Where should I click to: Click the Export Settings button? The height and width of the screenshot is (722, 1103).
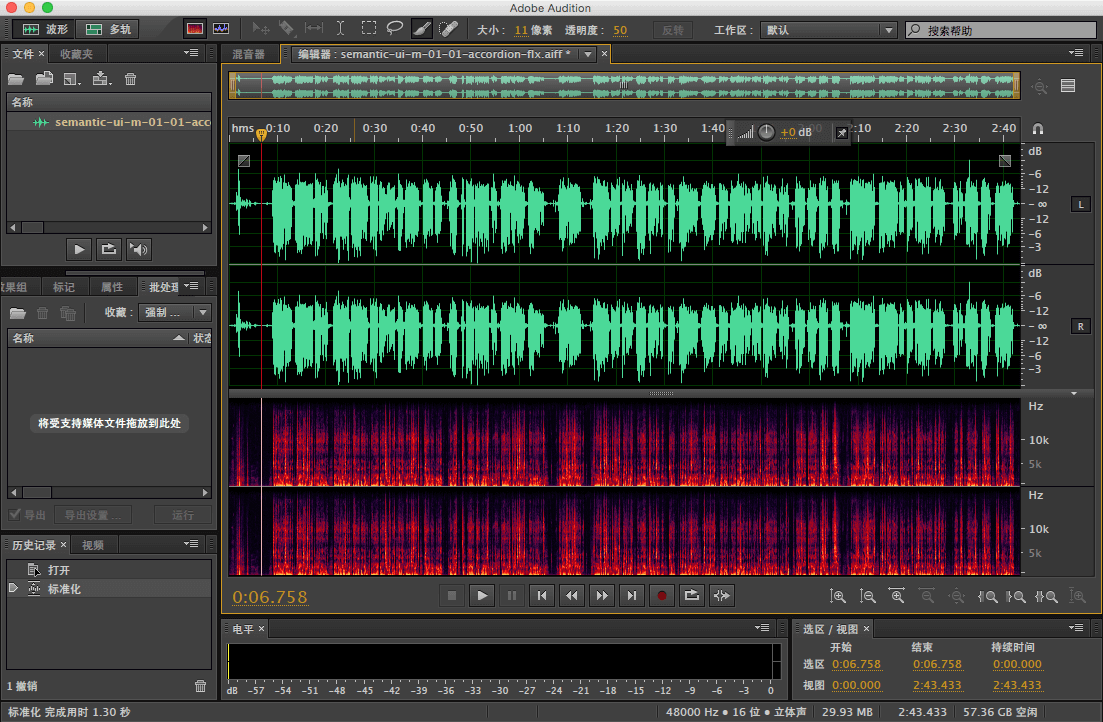click(93, 515)
